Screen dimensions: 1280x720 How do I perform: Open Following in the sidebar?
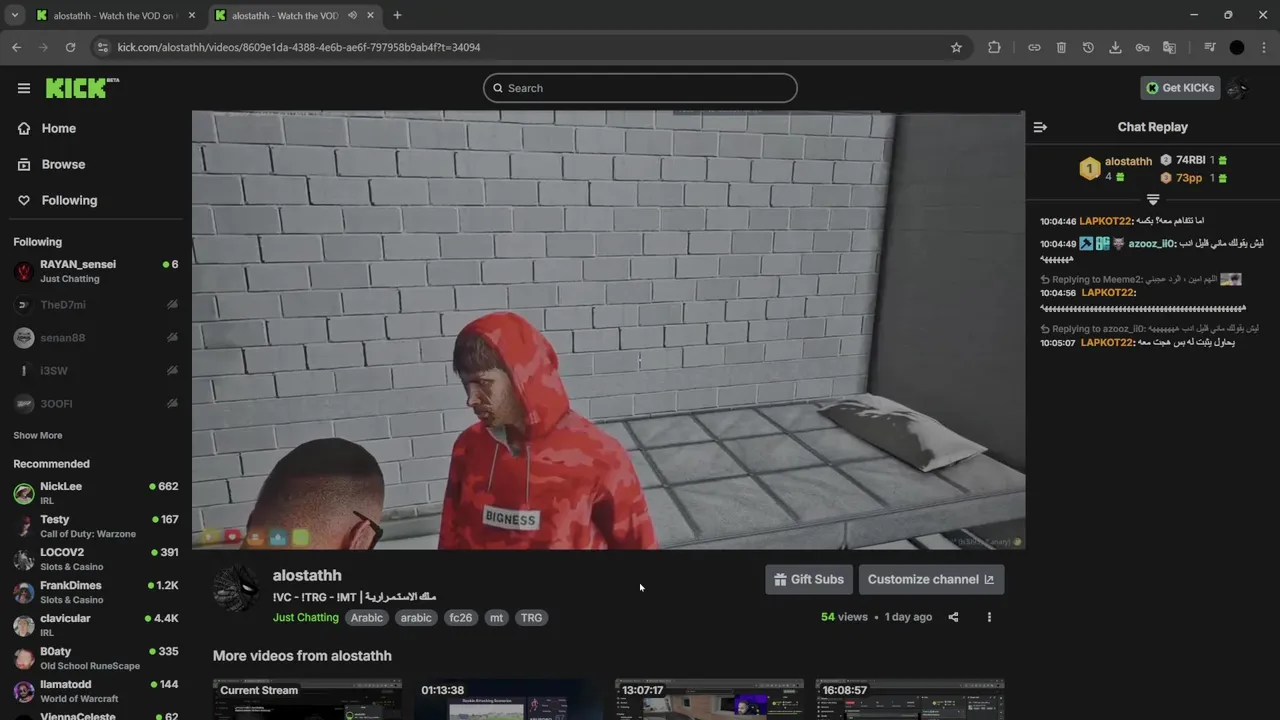tap(69, 200)
